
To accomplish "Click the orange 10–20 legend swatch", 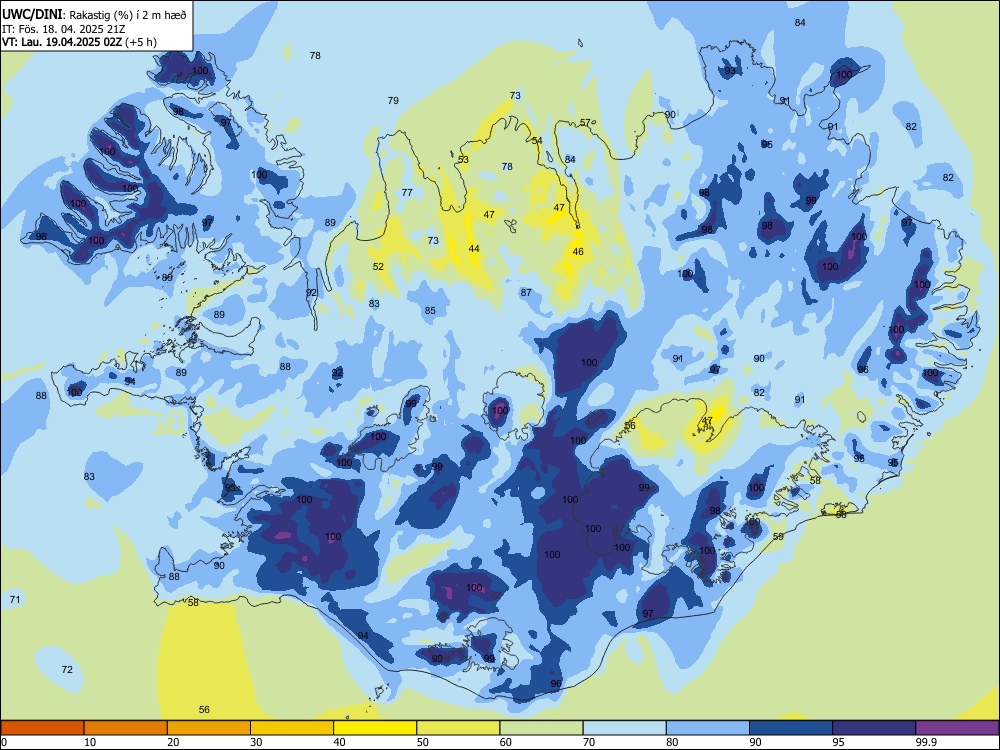I will (126, 728).
